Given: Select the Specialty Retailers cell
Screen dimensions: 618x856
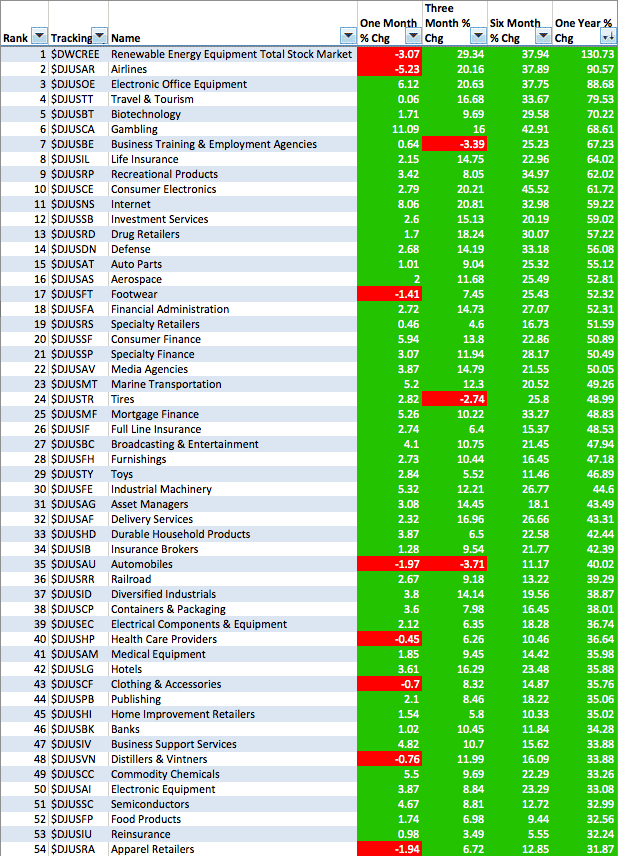Looking at the screenshot, I should 233,324.
